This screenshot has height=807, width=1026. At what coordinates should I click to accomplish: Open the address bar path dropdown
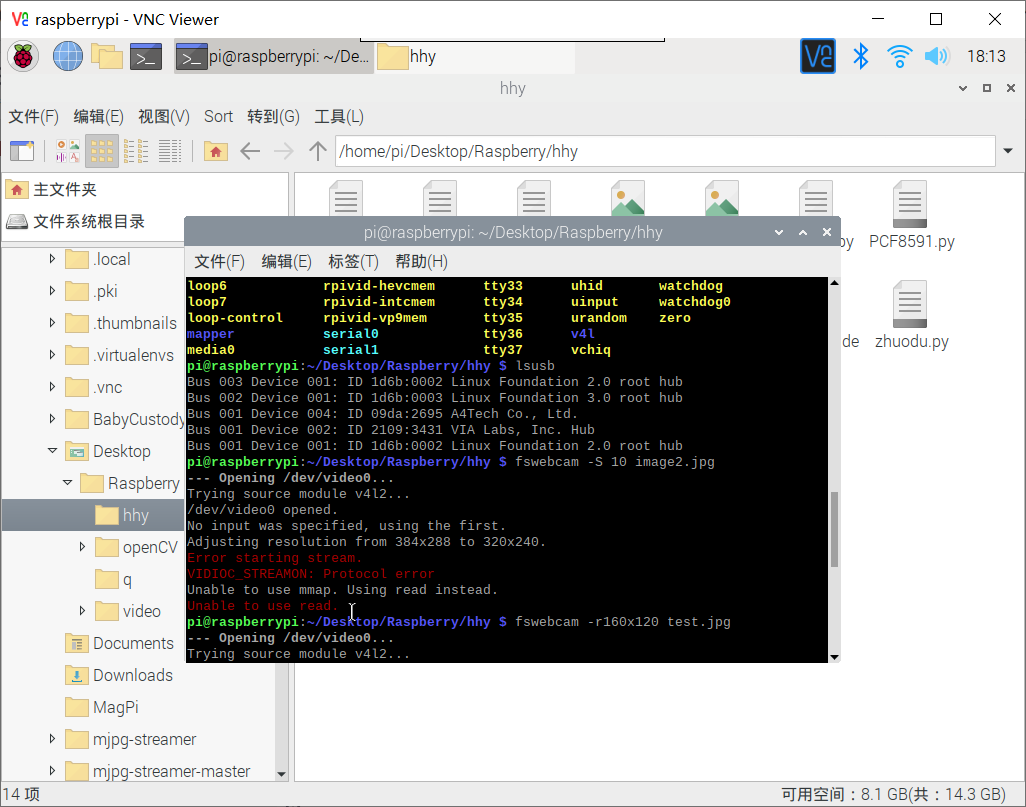pos(1007,151)
